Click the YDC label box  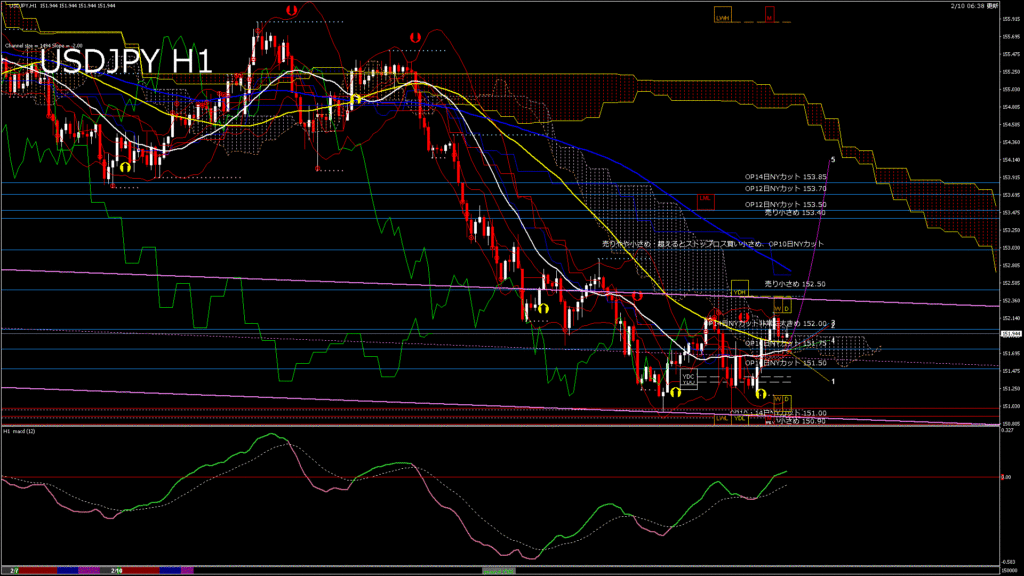coord(688,377)
